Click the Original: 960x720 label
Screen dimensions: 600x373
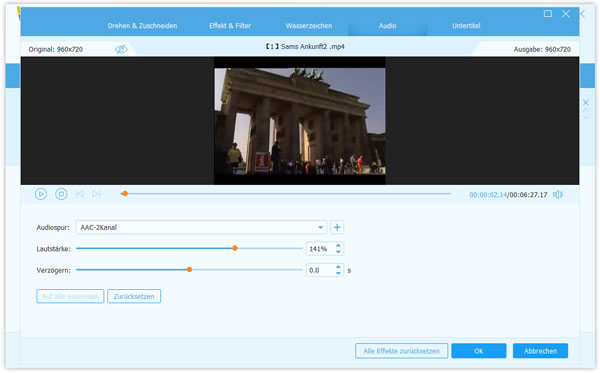pos(55,49)
